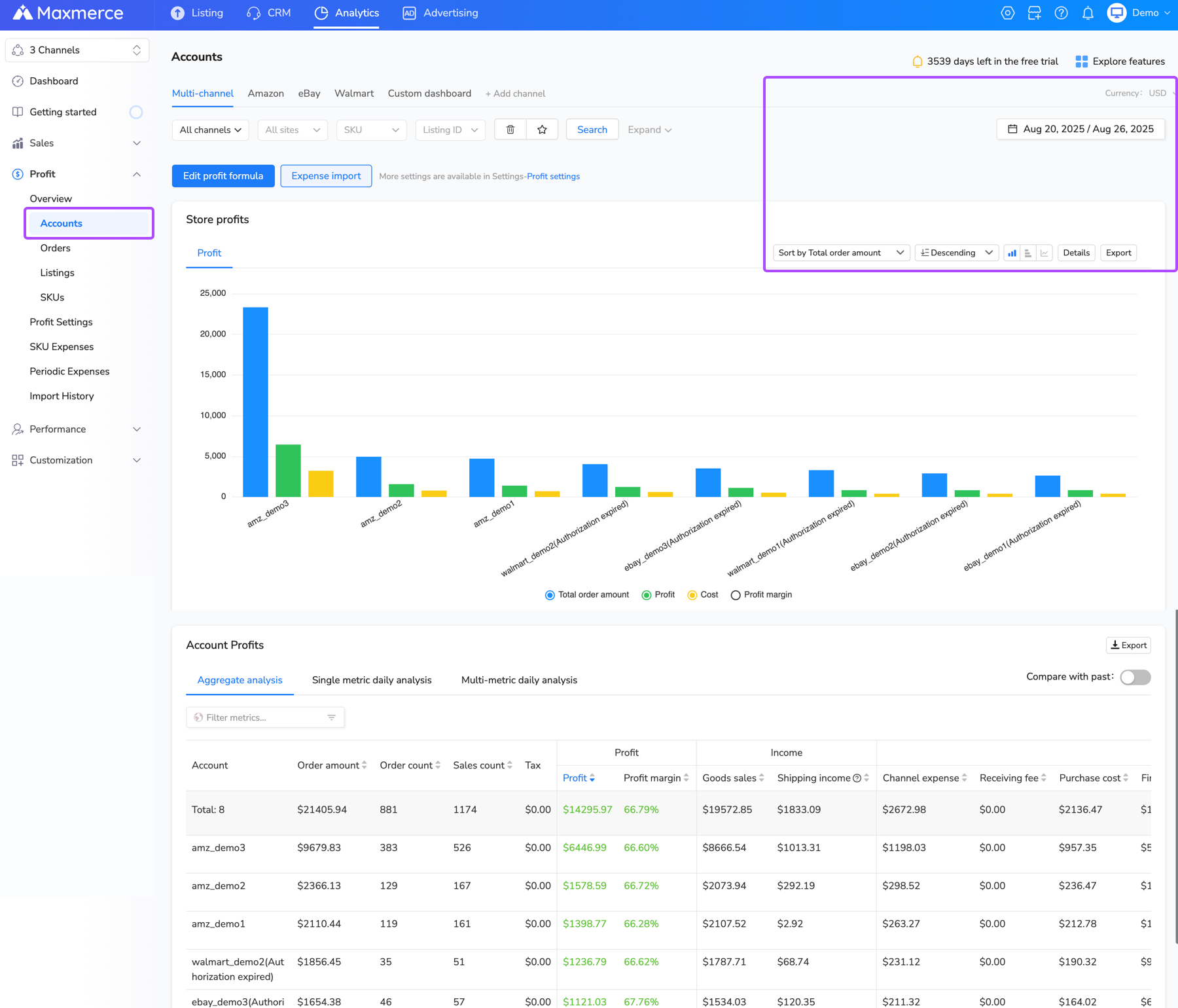Export the Account Profits table

pos(1128,645)
